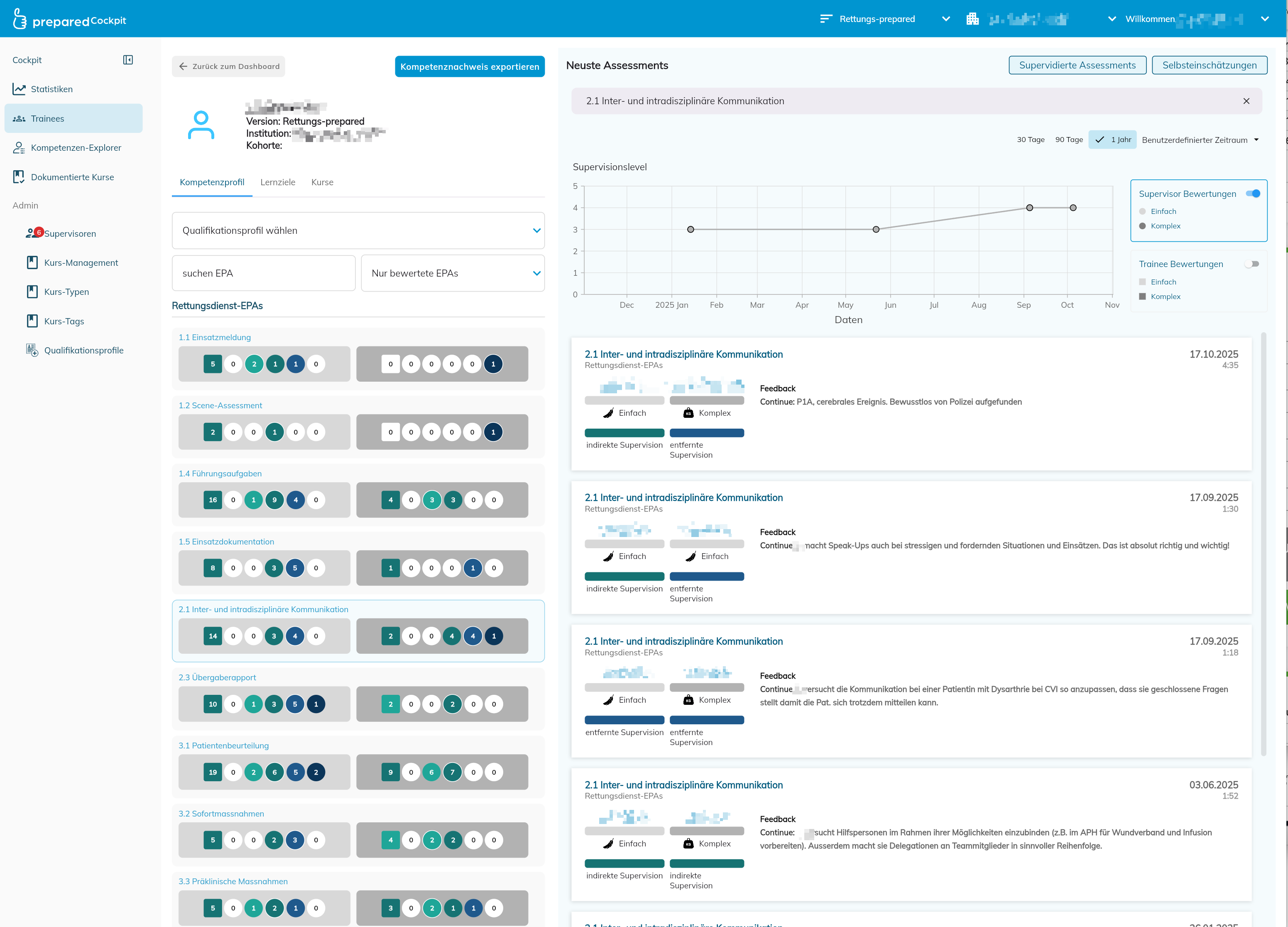This screenshot has width=1288, height=927.
Task: Click the Kompetenzen-Explorer sidebar icon
Action: pos(20,148)
